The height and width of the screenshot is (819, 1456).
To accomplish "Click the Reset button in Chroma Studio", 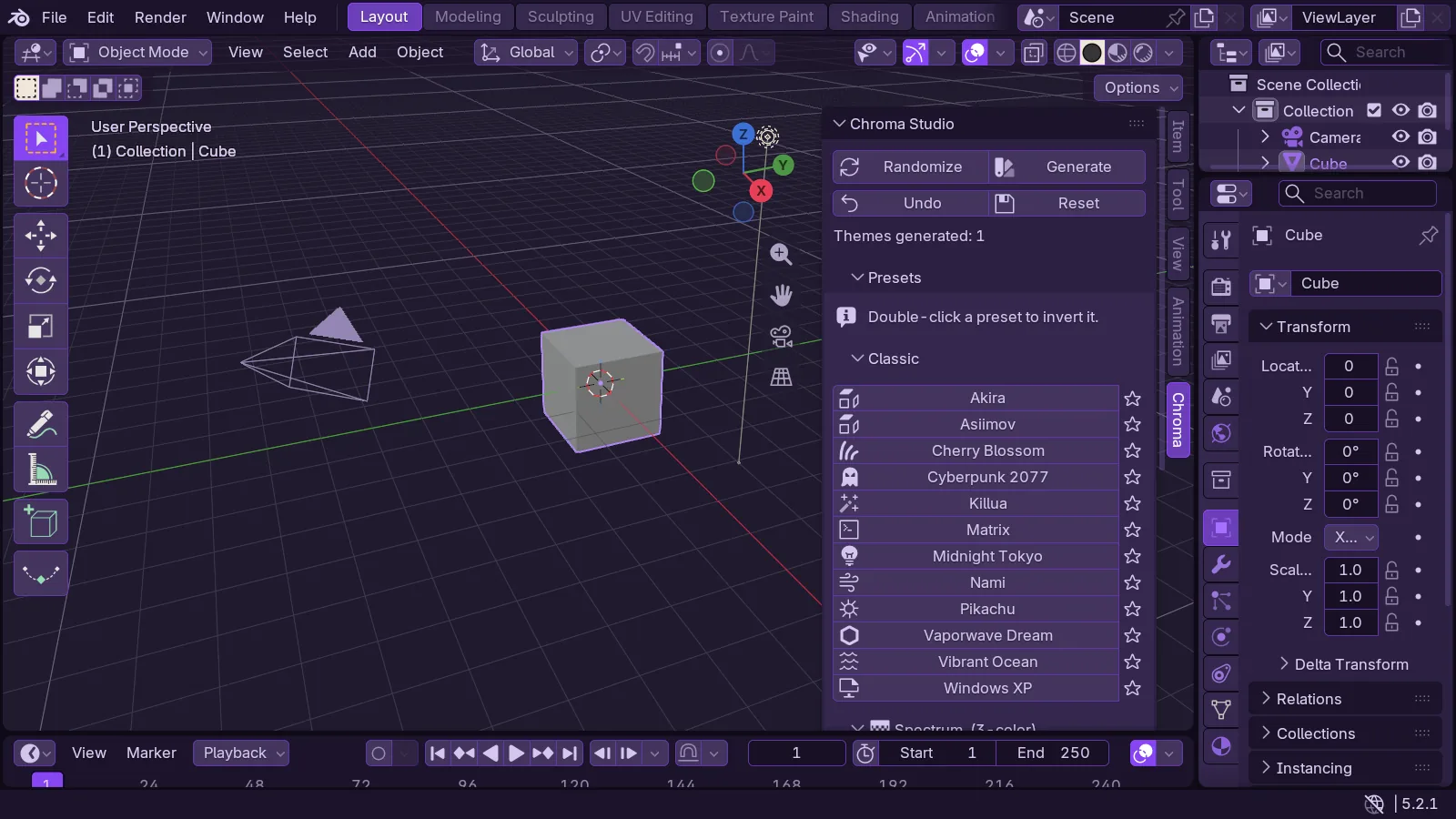I will [1067, 203].
